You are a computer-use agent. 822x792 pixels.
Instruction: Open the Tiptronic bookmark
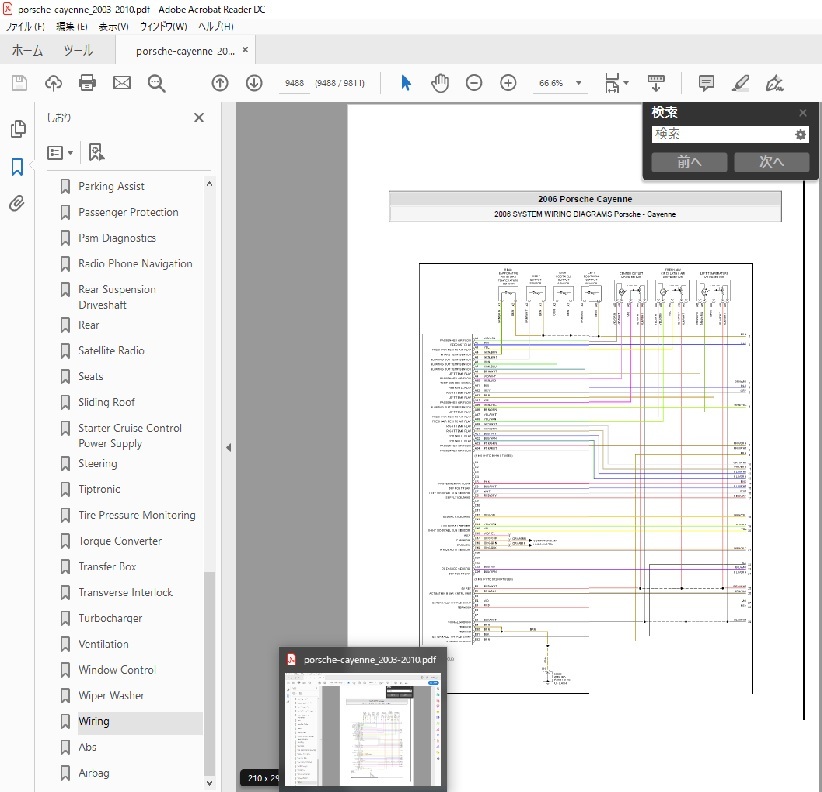99,489
